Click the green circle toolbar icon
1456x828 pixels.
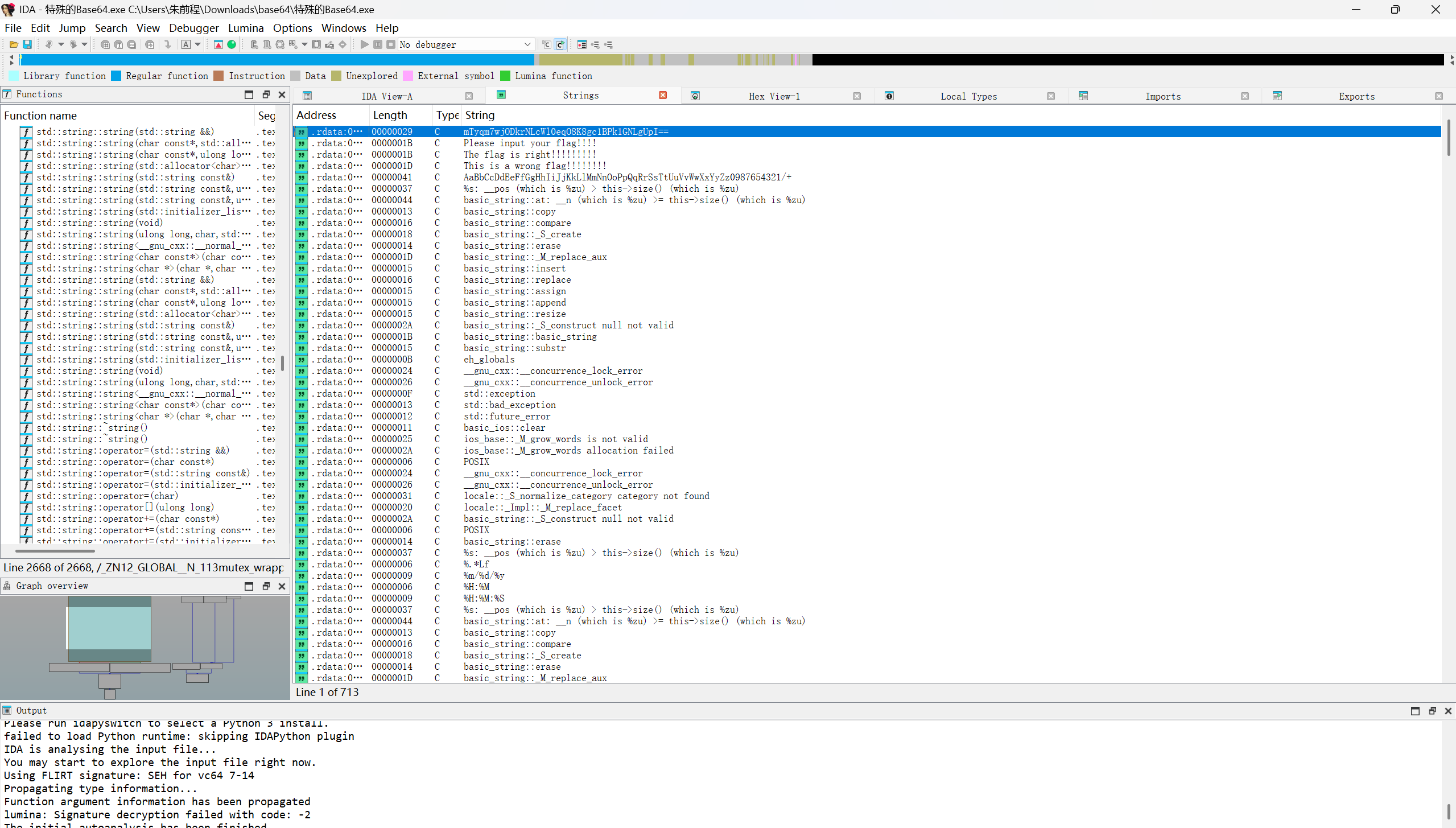click(232, 44)
